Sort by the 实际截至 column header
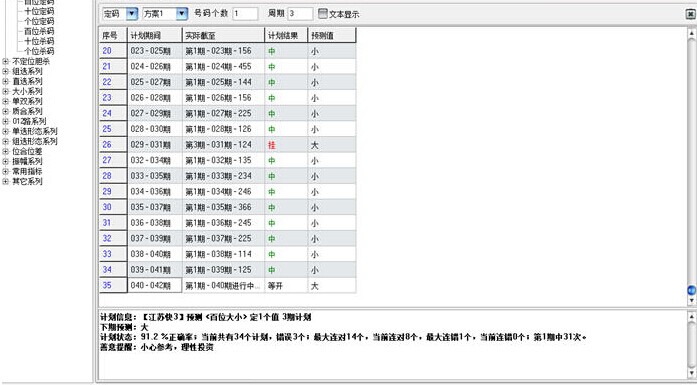Image resolution: width=697 pixels, height=385 pixels. pos(224,36)
